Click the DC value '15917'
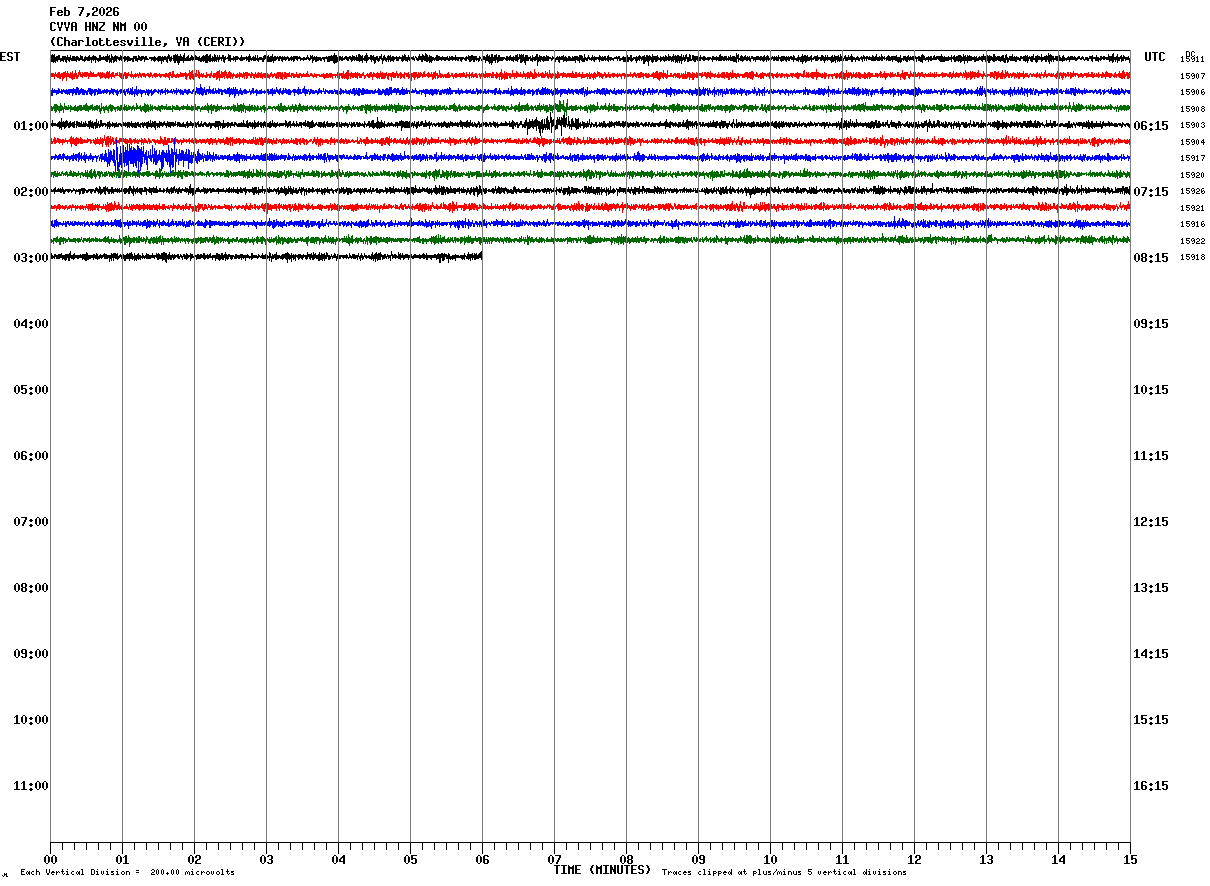Viewport: 1210px width, 886px height. (x=1192, y=159)
